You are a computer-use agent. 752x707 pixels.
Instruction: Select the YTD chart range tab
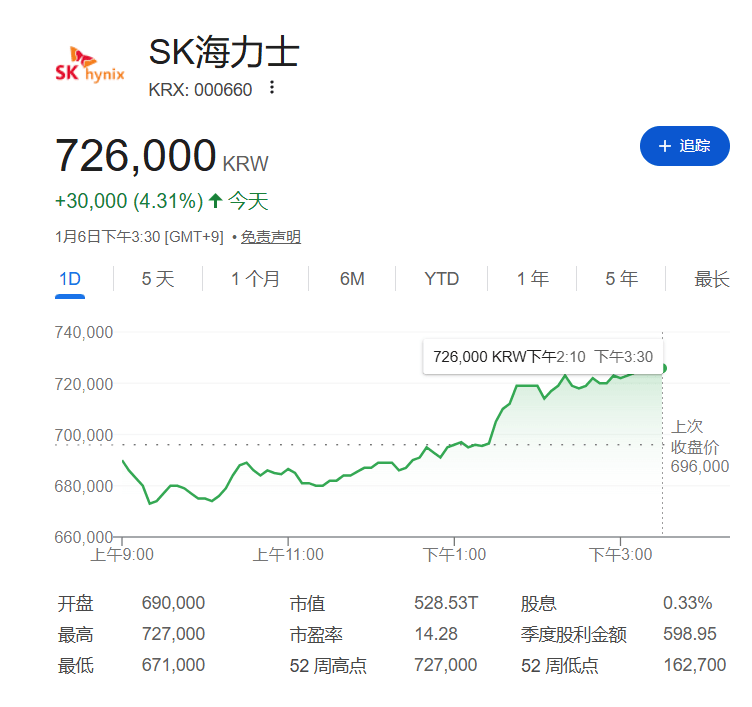point(441,279)
